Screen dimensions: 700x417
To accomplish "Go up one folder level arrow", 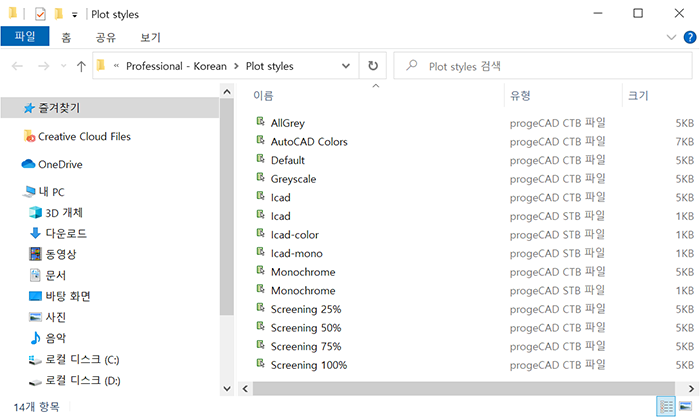I will point(81,66).
